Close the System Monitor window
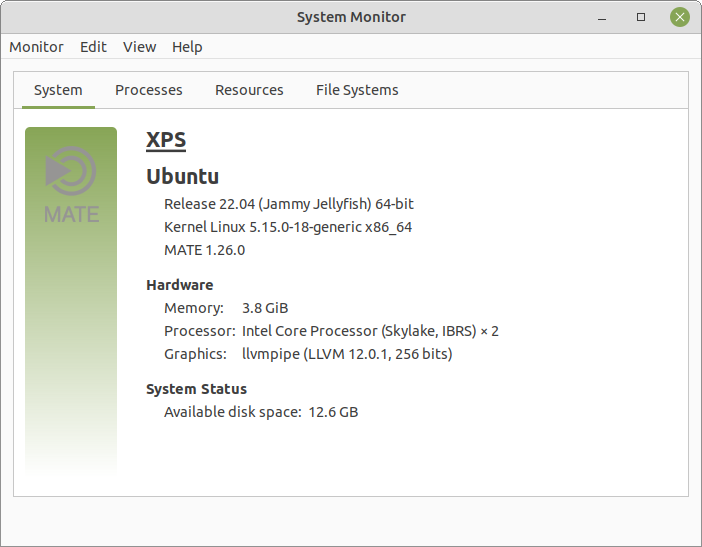This screenshot has width=702, height=547. point(680,17)
